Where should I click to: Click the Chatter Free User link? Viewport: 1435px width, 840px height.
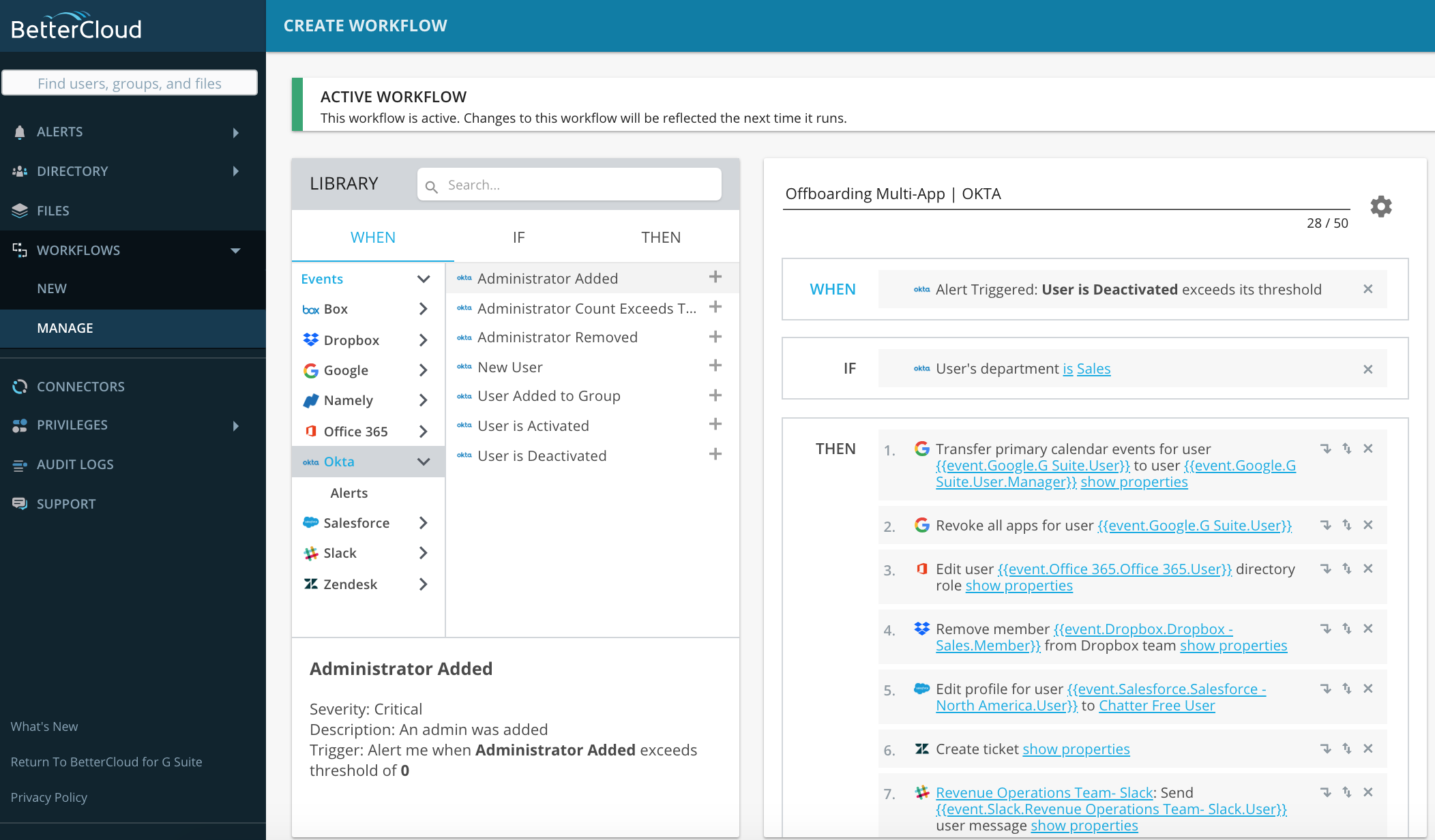(x=1156, y=706)
